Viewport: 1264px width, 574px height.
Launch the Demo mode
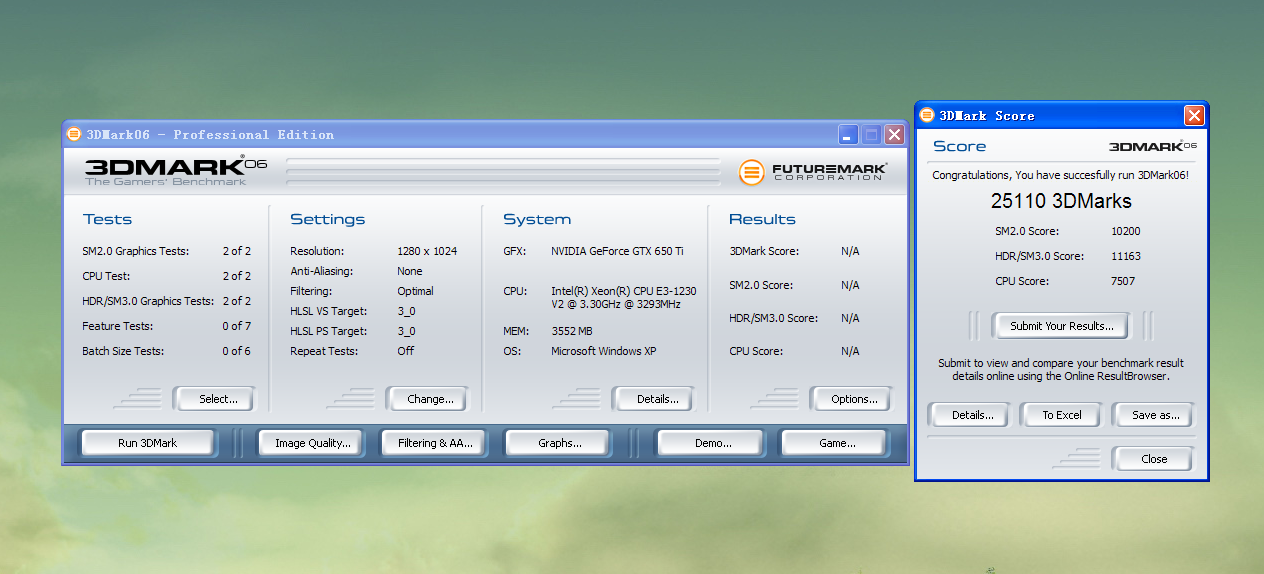[712, 443]
